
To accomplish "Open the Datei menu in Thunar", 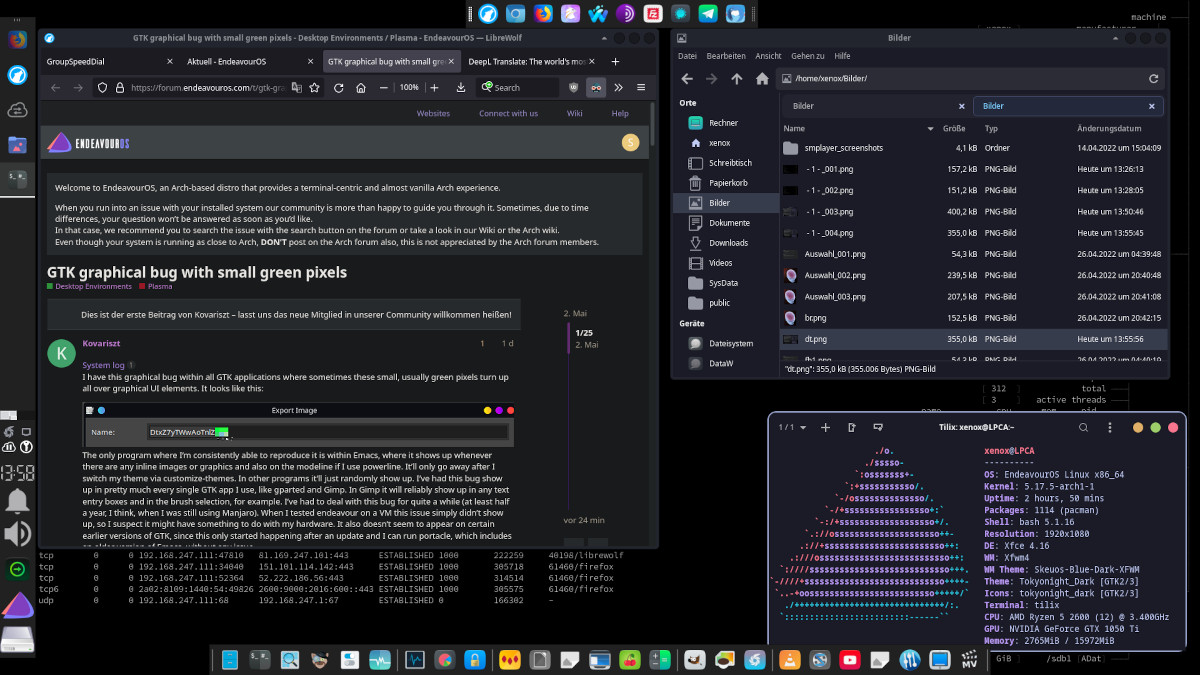I will pyautogui.click(x=687, y=56).
